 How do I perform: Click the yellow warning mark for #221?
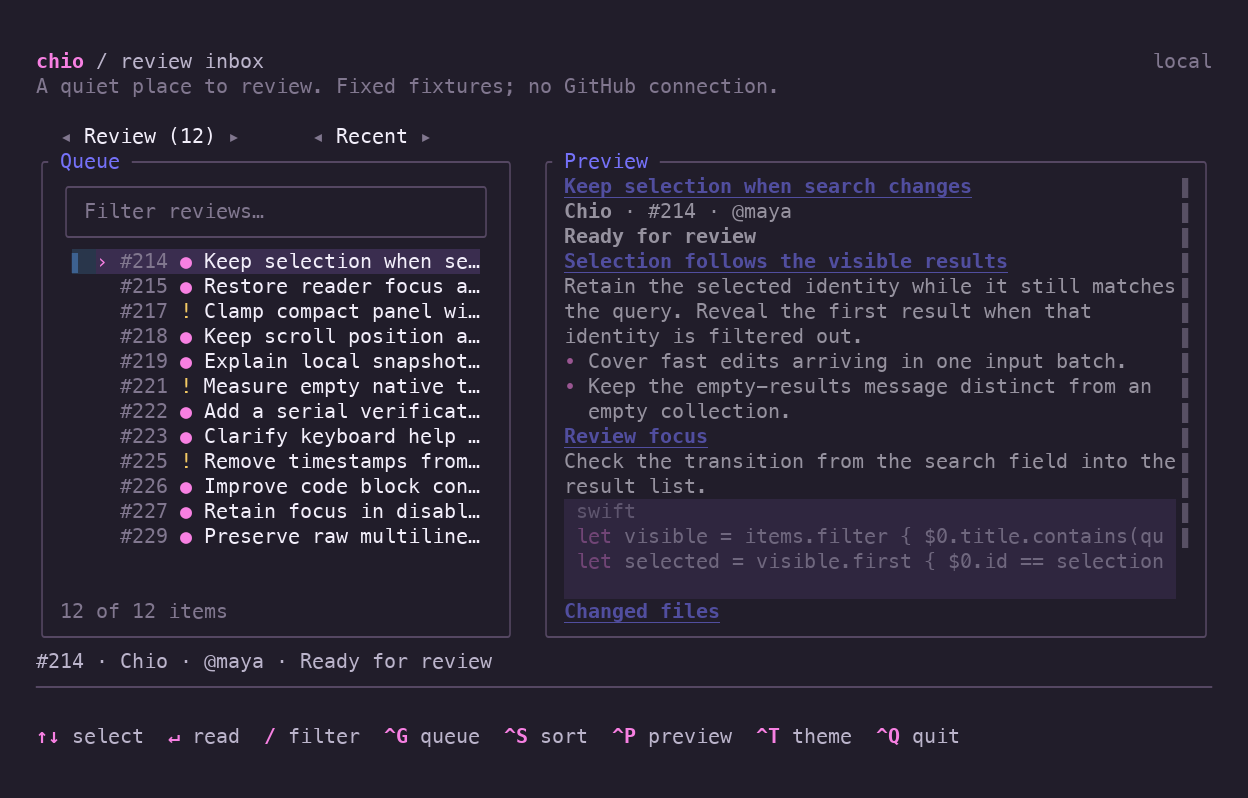pyautogui.click(x=186, y=387)
